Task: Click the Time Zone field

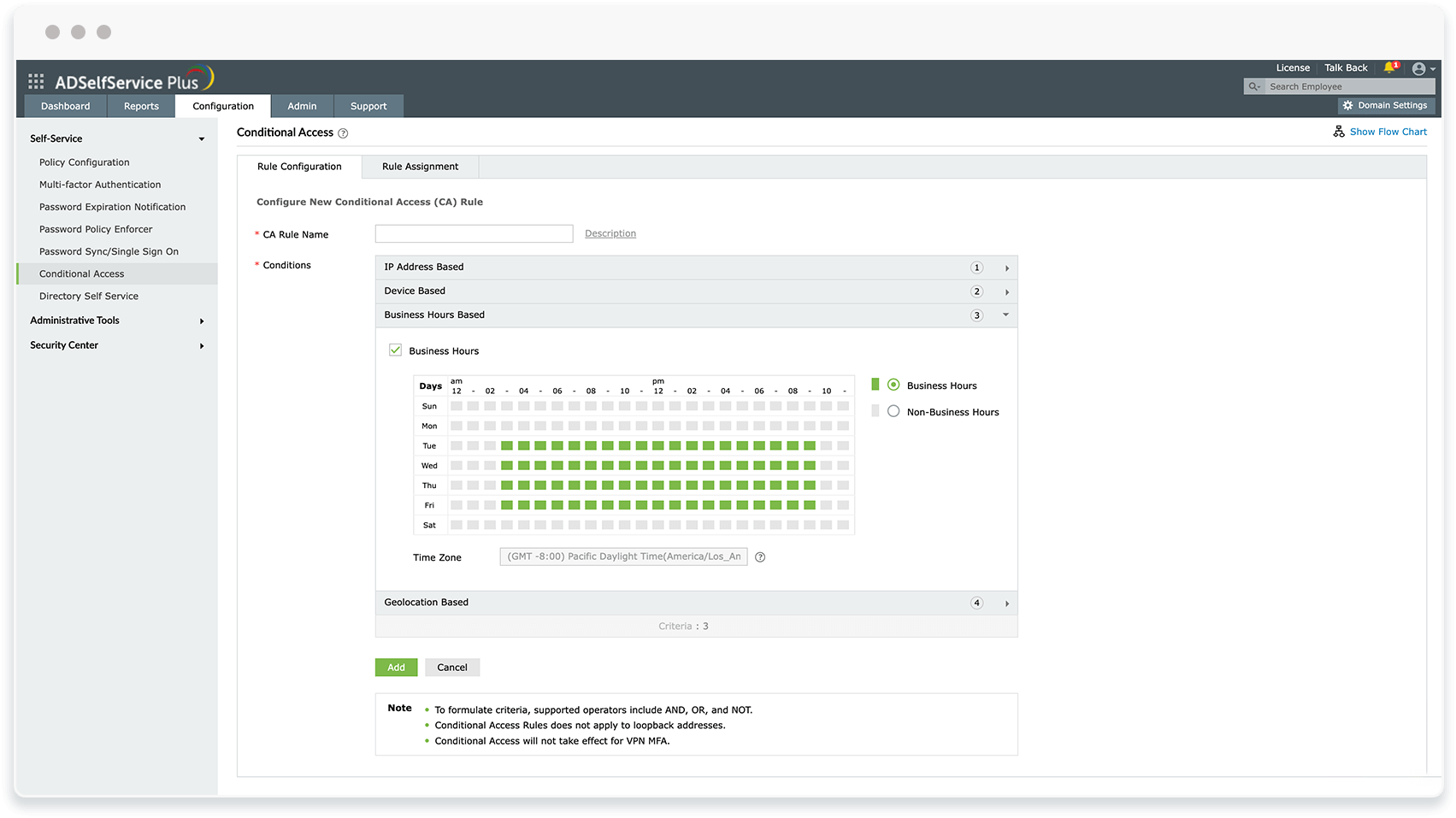Action: [x=623, y=556]
